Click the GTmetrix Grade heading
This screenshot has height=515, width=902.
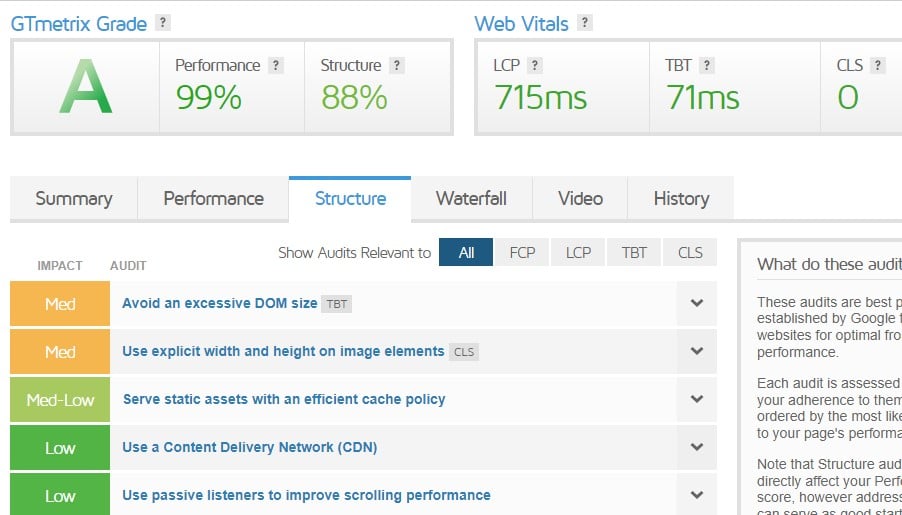point(79,24)
